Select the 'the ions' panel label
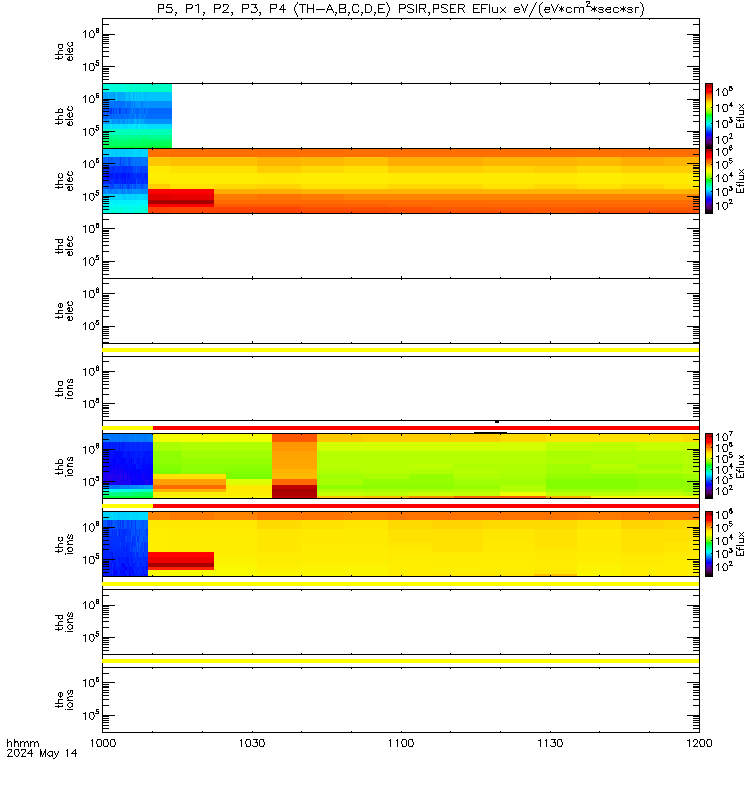This screenshot has width=750, height=800. pos(65,700)
